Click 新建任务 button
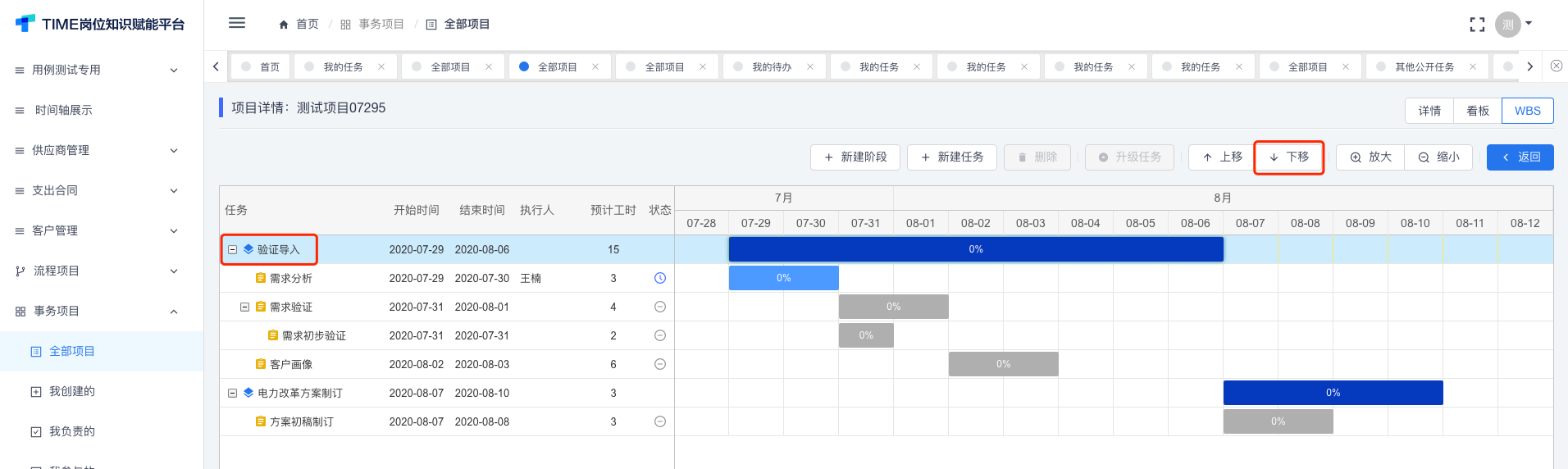Screen dimensions: 1568x469 952,157
